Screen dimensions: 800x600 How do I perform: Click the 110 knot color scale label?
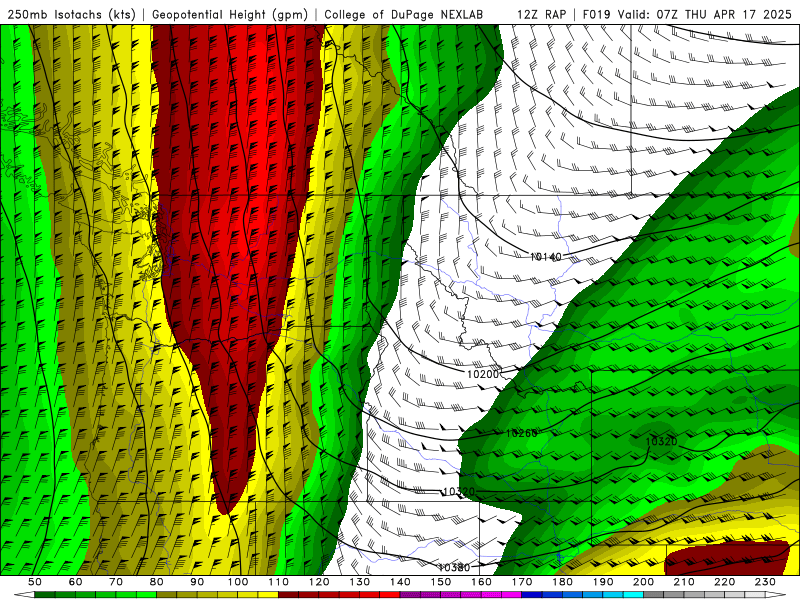pos(279,582)
